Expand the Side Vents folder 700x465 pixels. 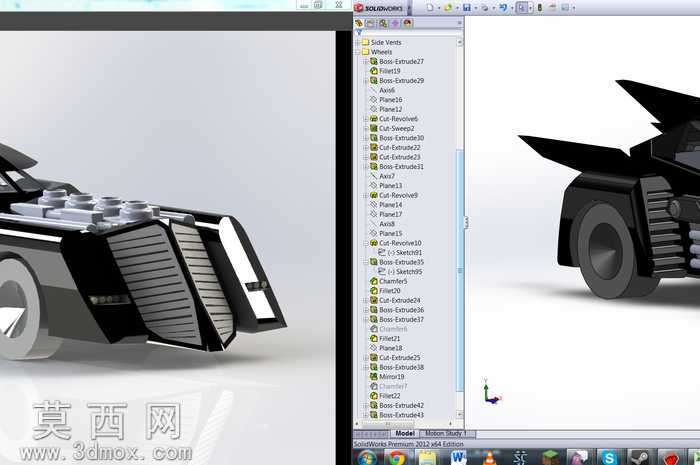358,42
